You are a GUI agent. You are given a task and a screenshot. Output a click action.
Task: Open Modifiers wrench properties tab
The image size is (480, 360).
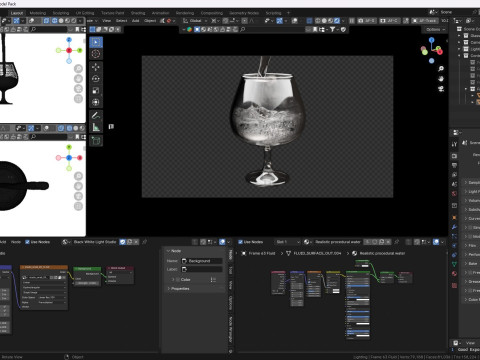tap(454, 227)
